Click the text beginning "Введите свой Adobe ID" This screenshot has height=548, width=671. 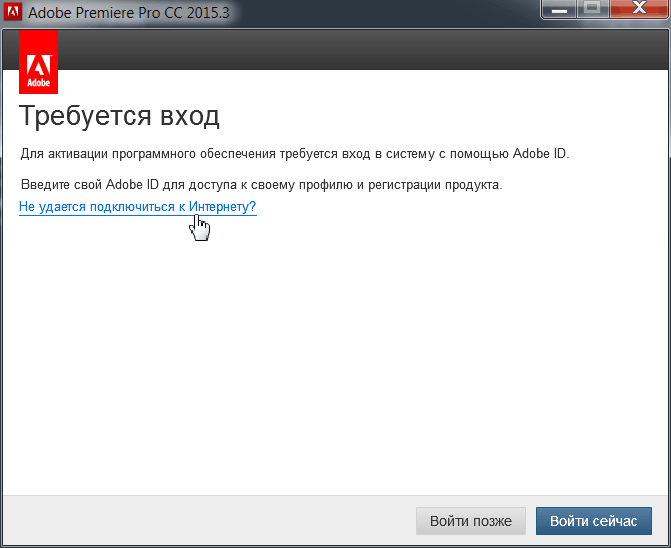tap(261, 185)
